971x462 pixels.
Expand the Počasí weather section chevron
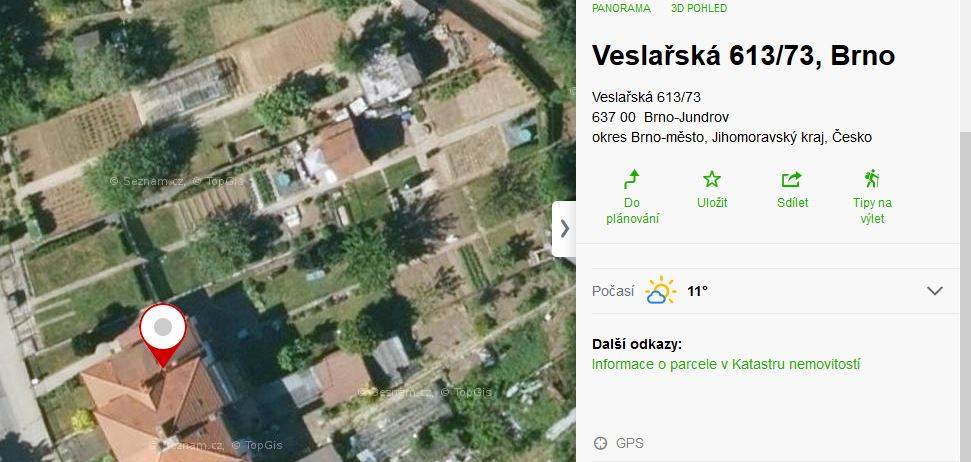pos(934,290)
